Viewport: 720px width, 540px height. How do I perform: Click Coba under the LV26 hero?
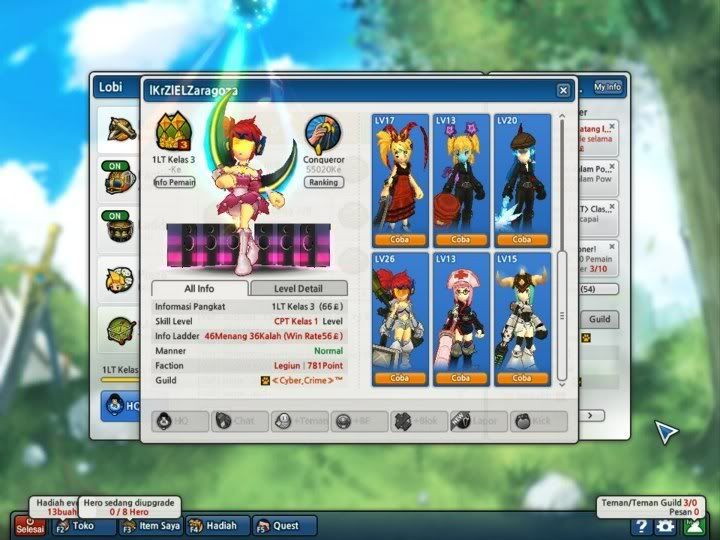(400, 378)
